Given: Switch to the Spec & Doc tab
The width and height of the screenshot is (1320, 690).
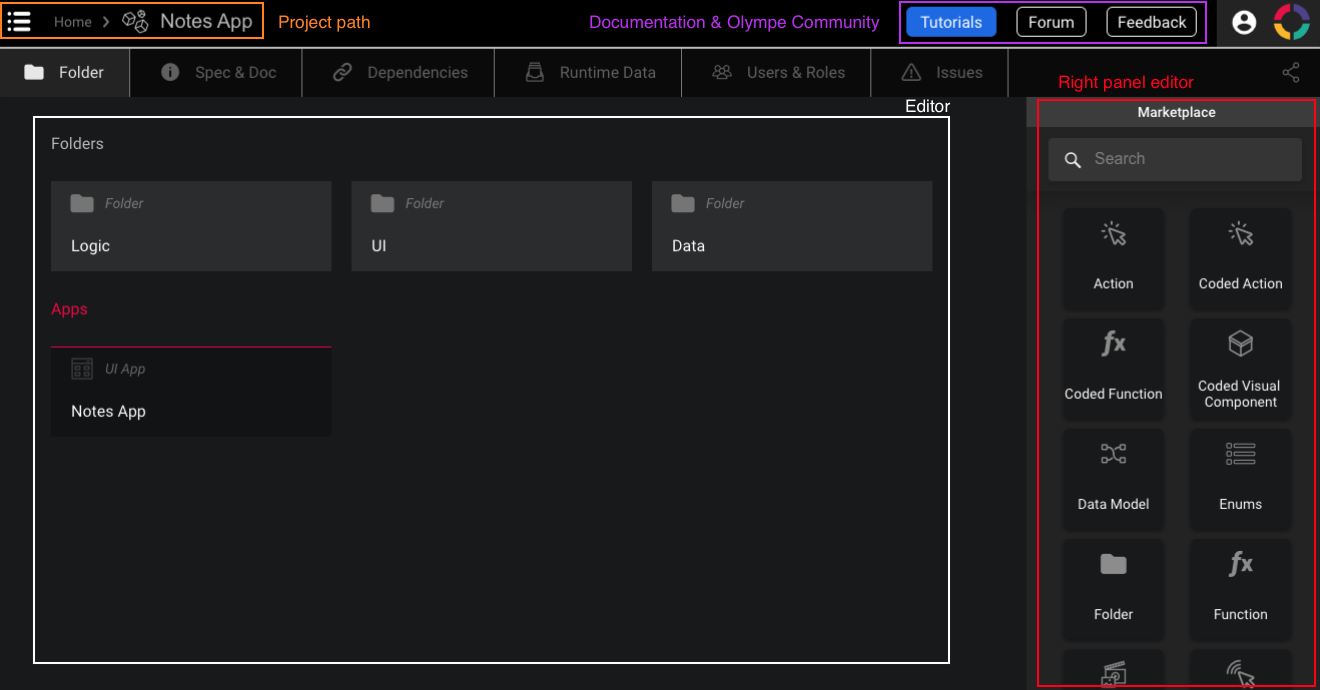Looking at the screenshot, I should 217,73.
